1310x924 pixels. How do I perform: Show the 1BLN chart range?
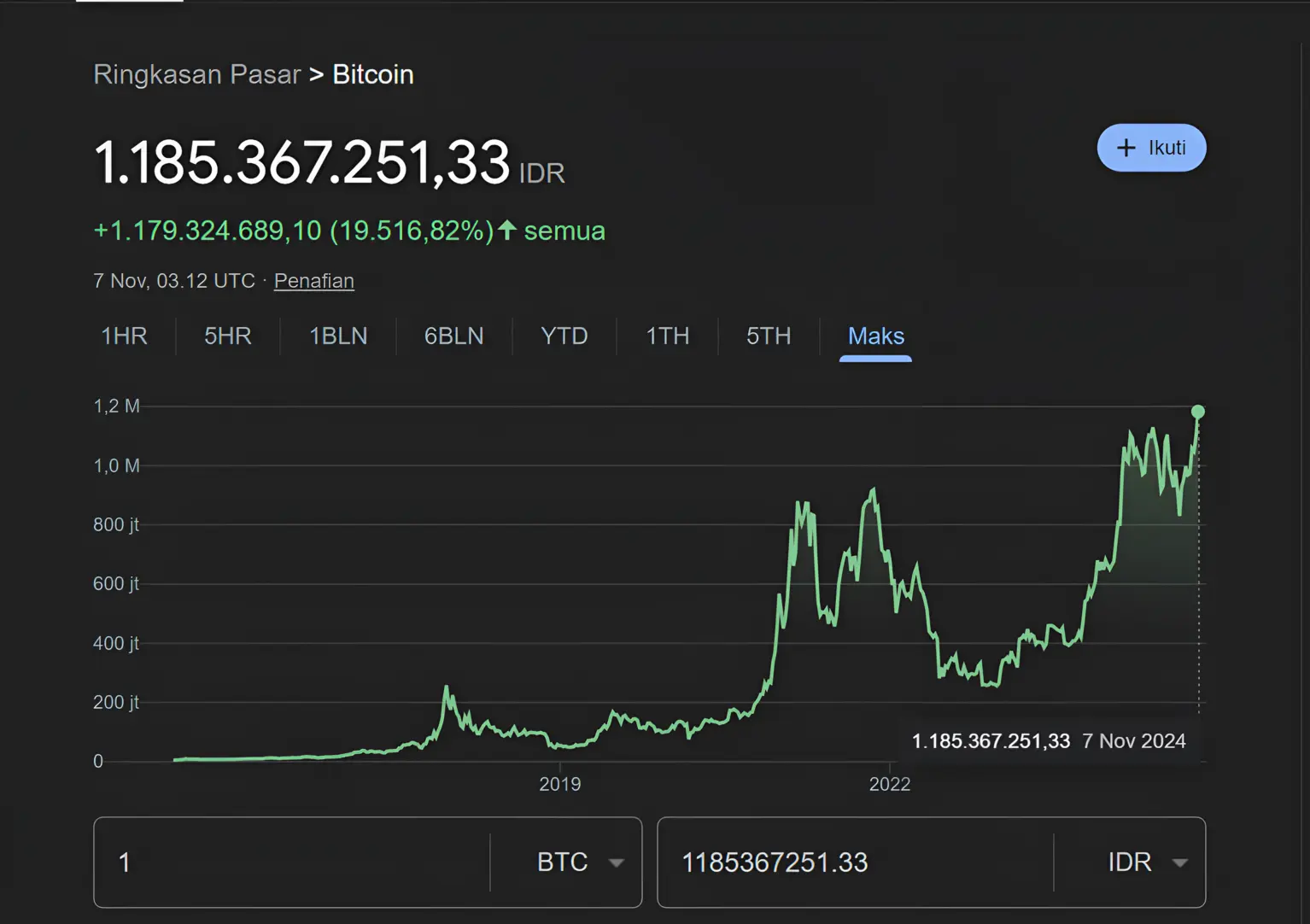tap(338, 336)
